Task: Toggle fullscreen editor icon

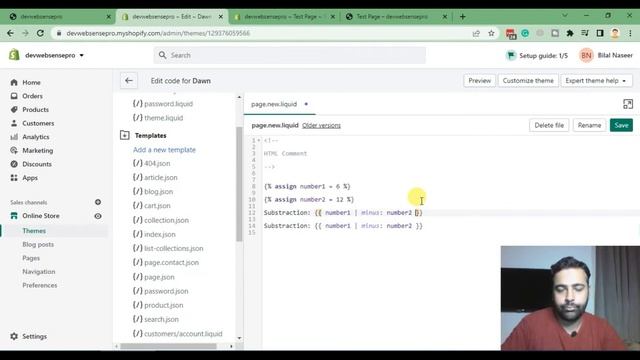Action: (x=628, y=104)
